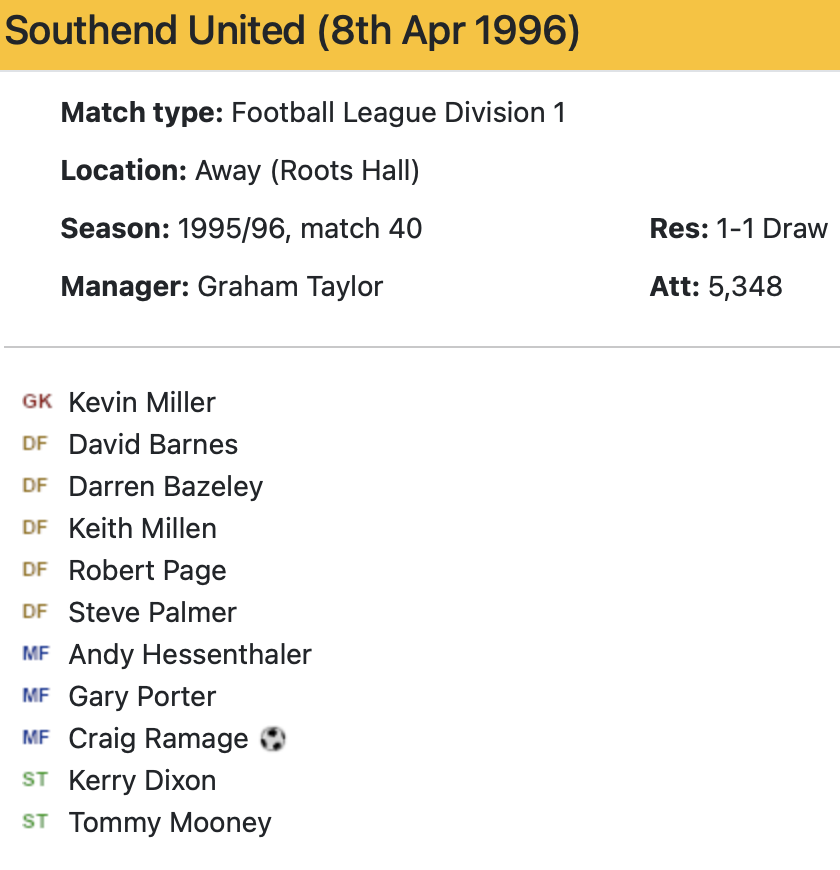The image size is (840, 870).
Task: Click the 1995/96 season match 40 text
Action: tap(299, 229)
